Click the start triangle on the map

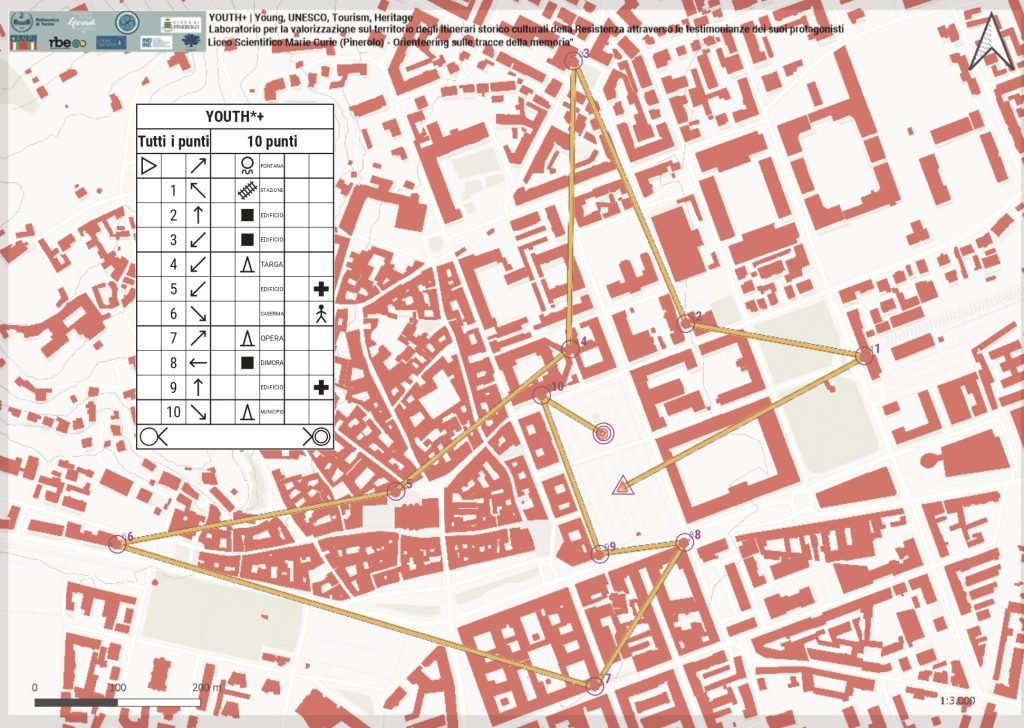click(622, 486)
